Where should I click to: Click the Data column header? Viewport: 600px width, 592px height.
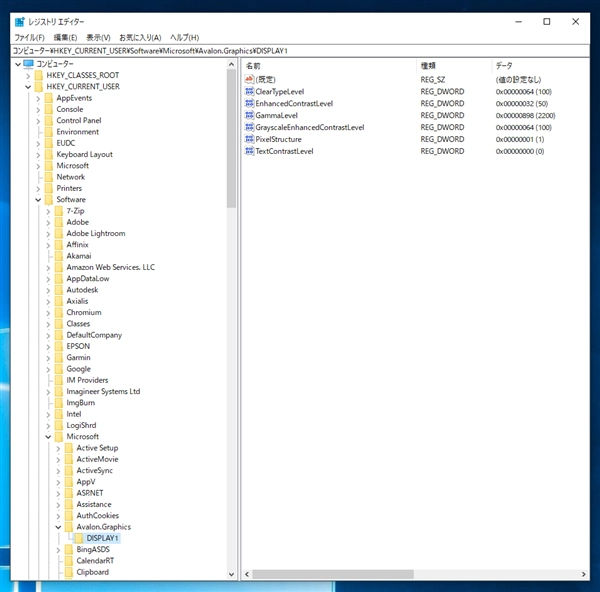tap(540, 66)
